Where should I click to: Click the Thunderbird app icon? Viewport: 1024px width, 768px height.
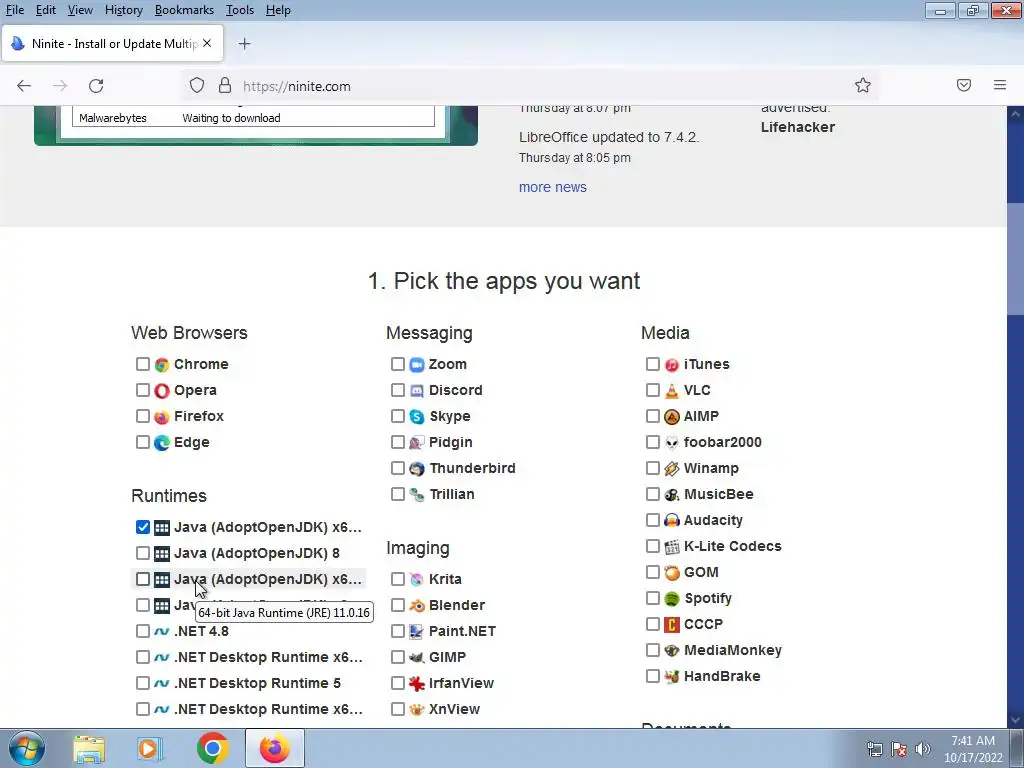tap(417, 469)
